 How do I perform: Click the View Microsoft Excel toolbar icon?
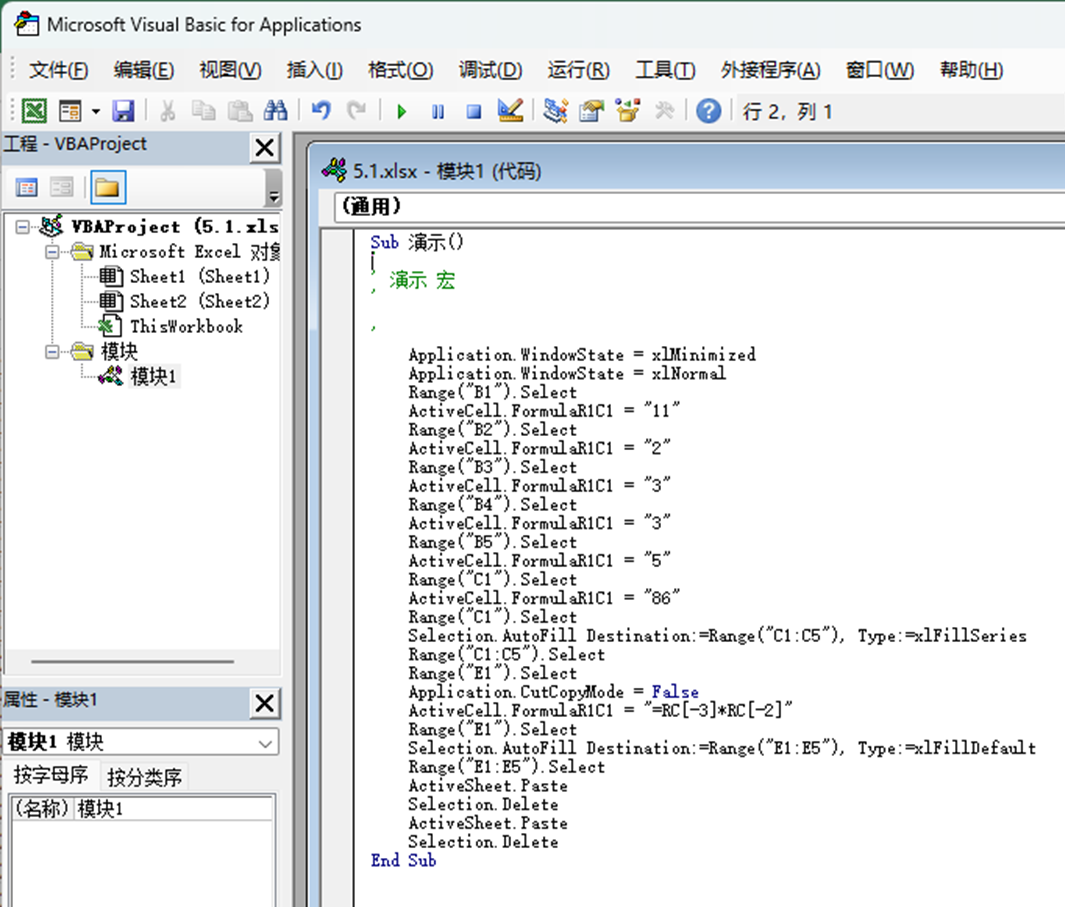pyautogui.click(x=34, y=111)
